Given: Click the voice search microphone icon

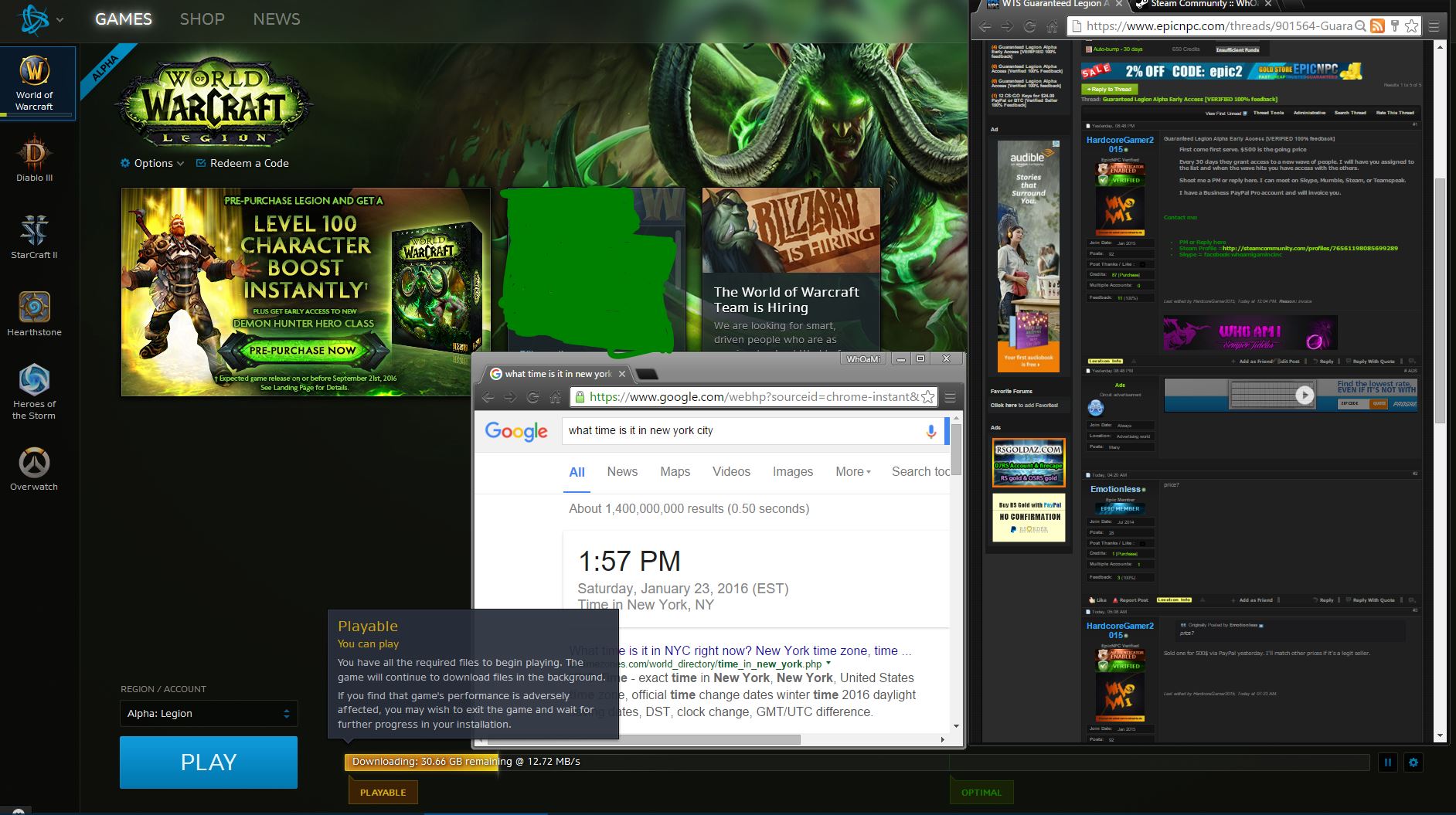Looking at the screenshot, I should 931,431.
